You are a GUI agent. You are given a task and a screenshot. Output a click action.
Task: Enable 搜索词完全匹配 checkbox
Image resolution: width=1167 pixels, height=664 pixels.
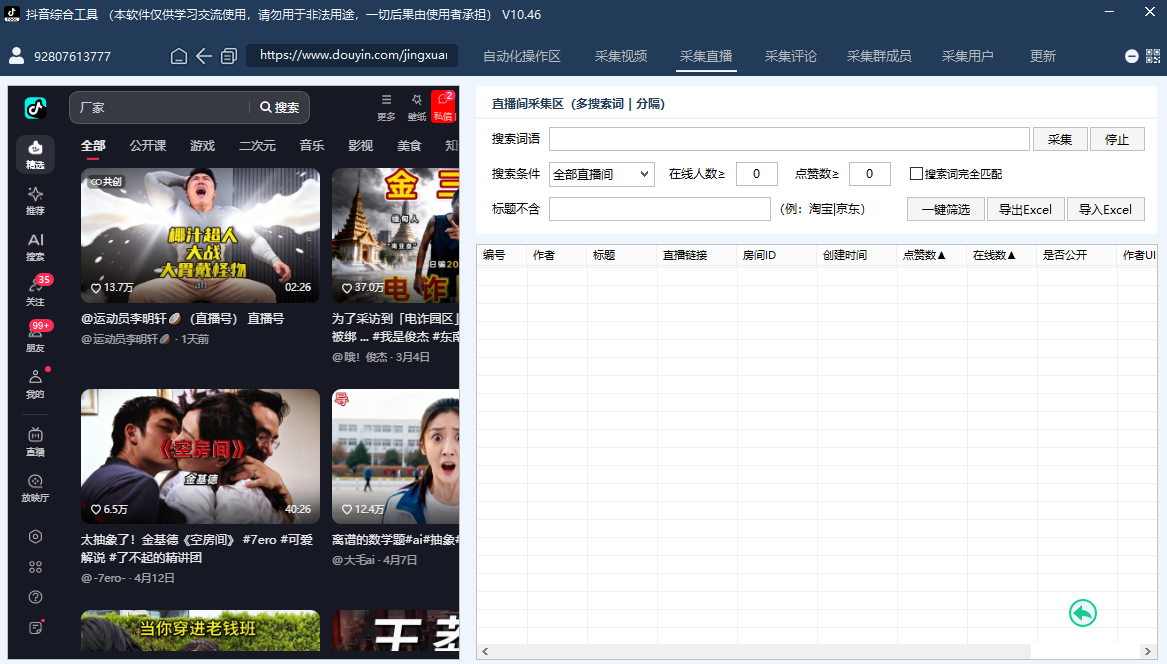916,173
